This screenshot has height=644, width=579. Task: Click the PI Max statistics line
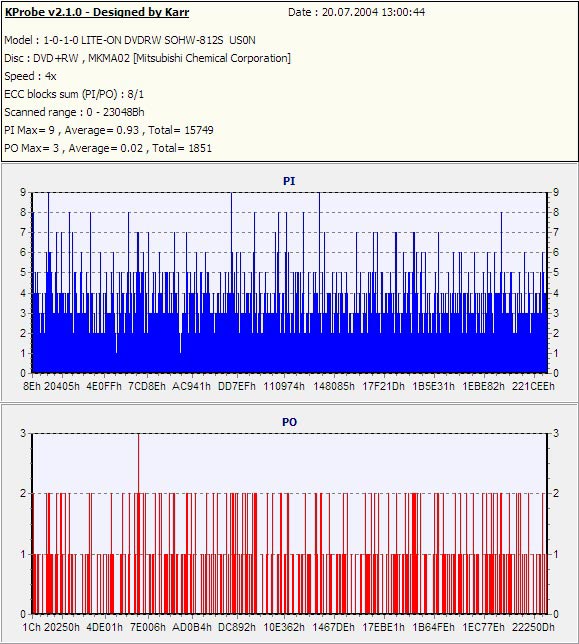coord(109,130)
